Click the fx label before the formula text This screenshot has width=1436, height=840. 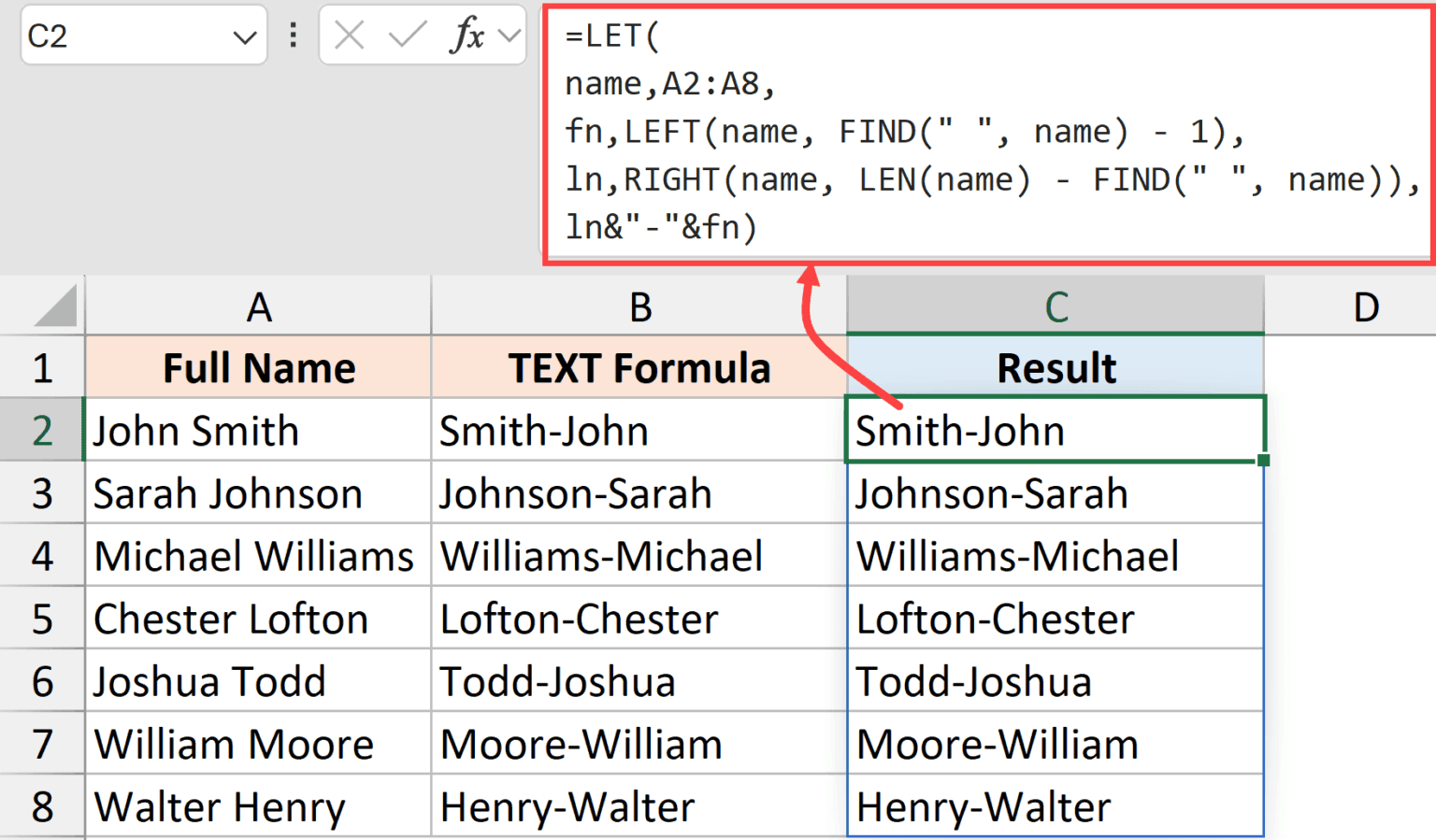click(467, 35)
